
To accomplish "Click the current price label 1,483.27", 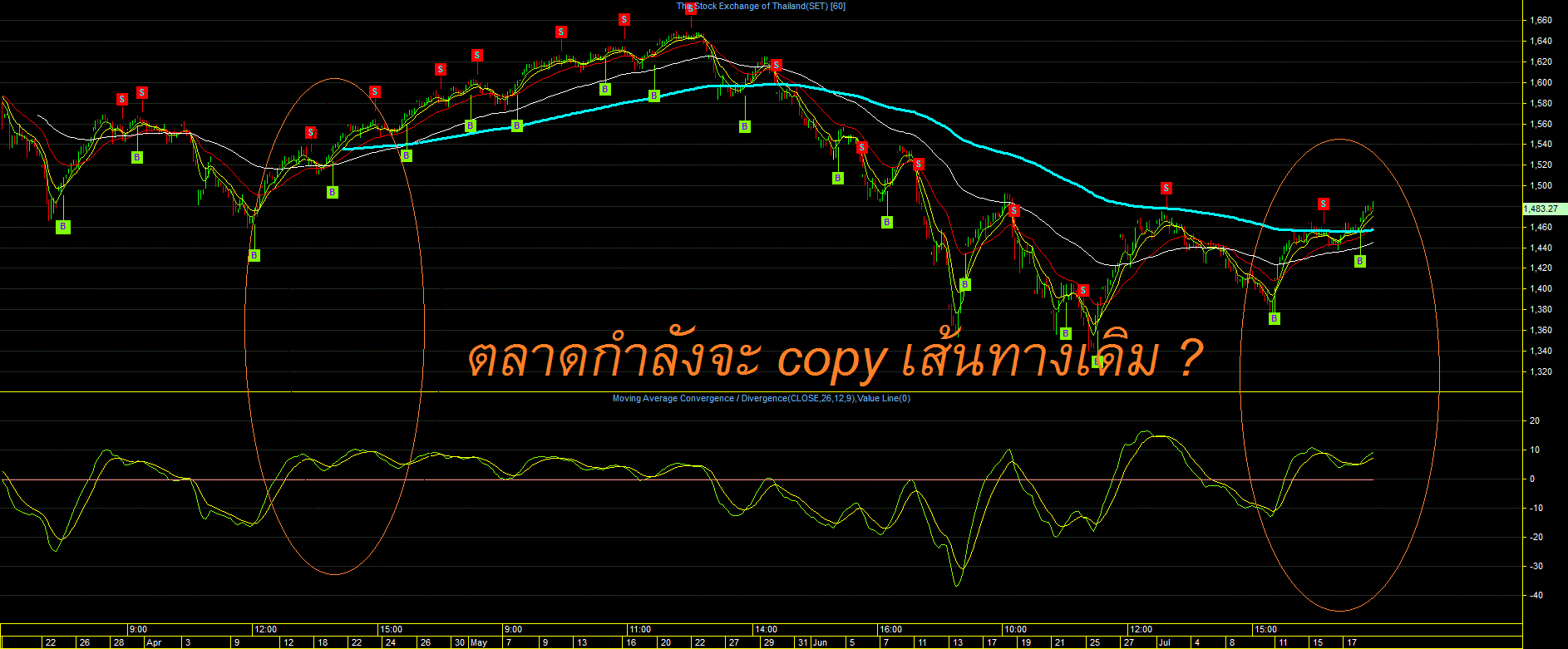I will (1543, 209).
